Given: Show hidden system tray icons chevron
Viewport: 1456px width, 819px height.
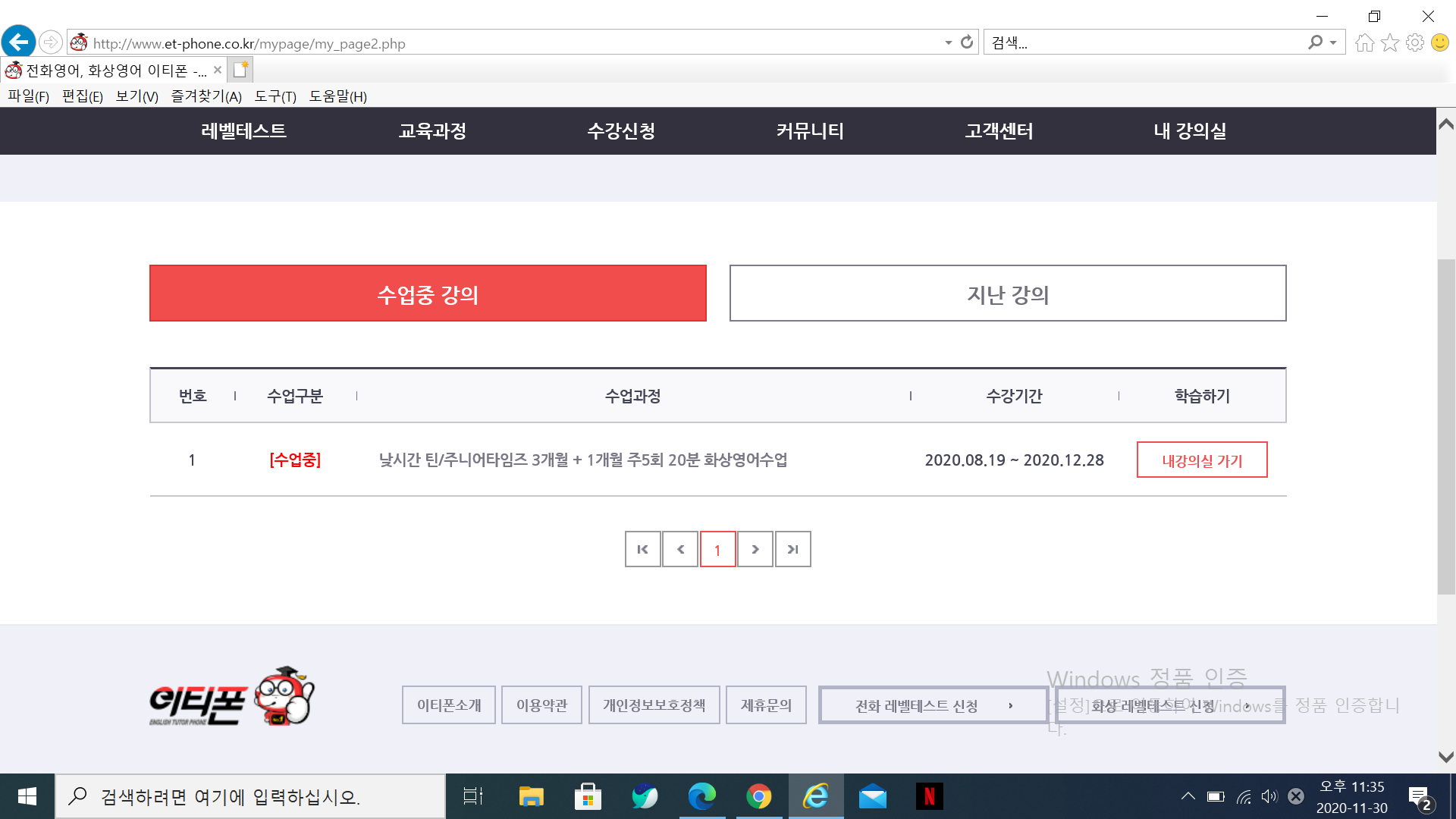Looking at the screenshot, I should click(x=1188, y=796).
